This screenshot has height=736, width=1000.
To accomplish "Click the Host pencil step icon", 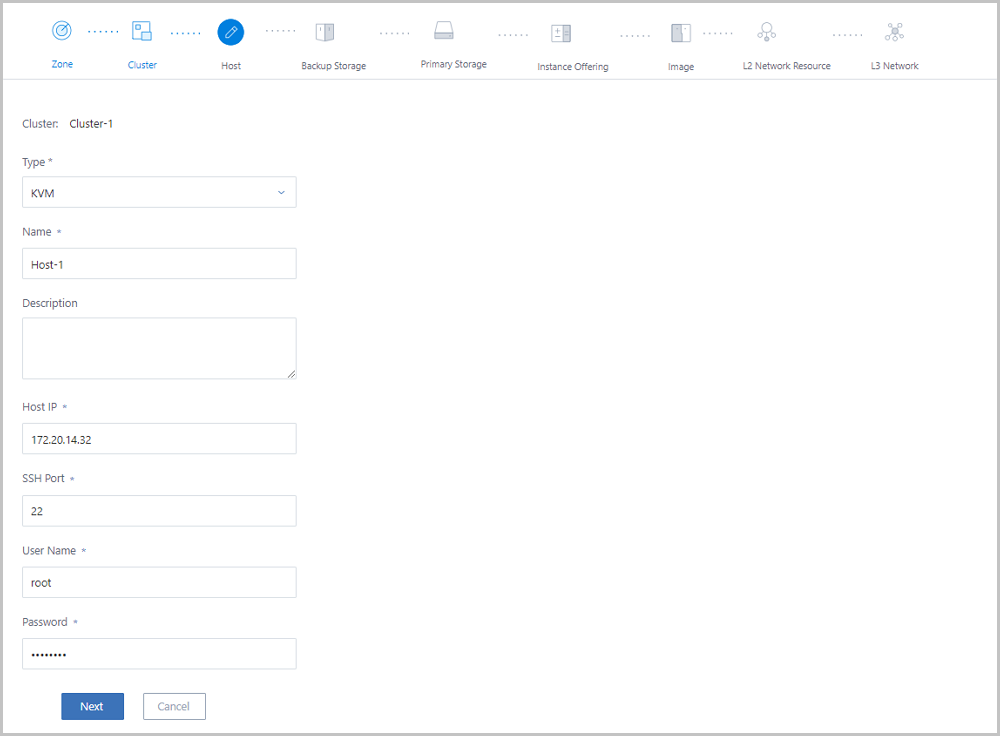I will [231, 32].
